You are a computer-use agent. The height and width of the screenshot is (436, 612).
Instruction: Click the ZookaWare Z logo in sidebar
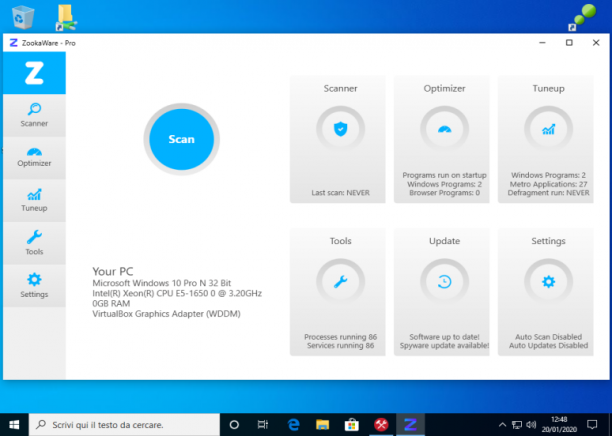34,73
